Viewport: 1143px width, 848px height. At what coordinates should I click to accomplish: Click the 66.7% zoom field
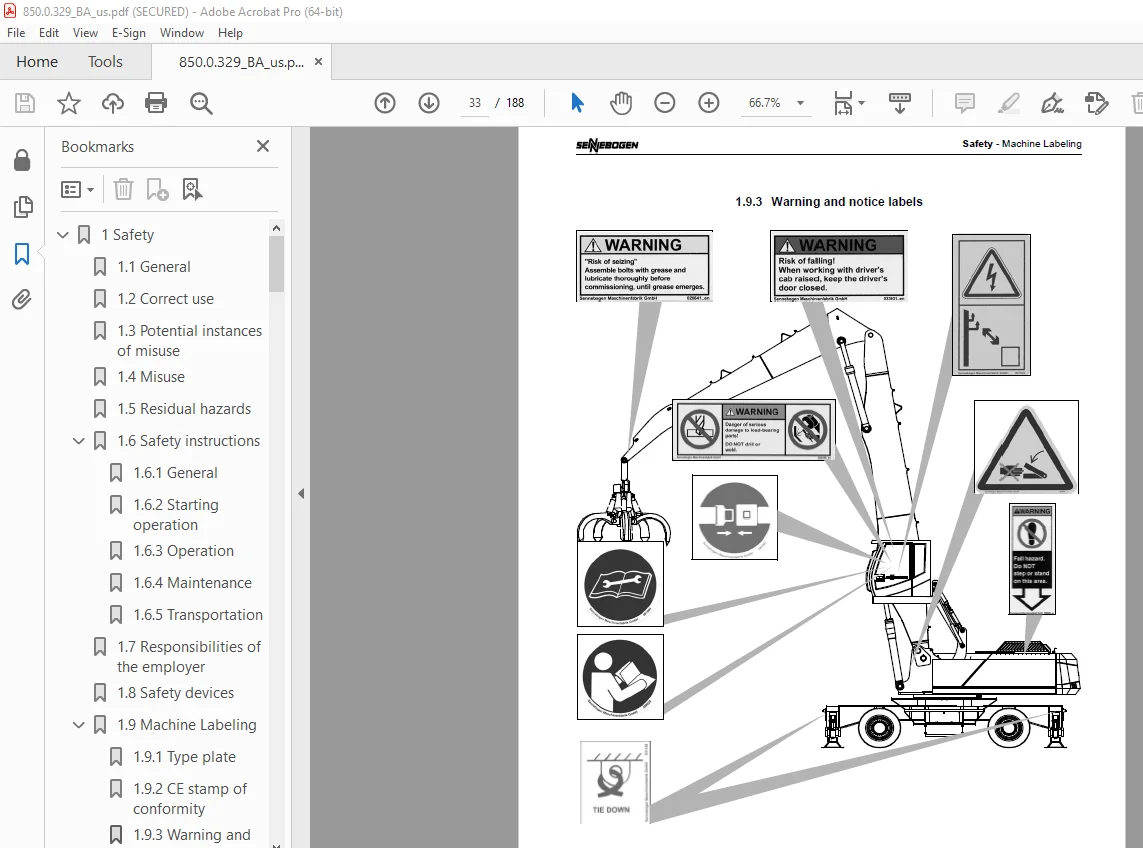[x=765, y=103]
